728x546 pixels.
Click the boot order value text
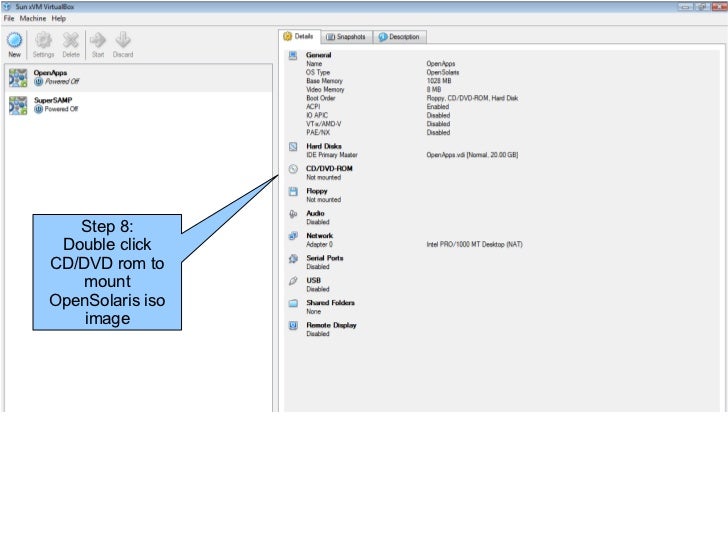point(472,98)
